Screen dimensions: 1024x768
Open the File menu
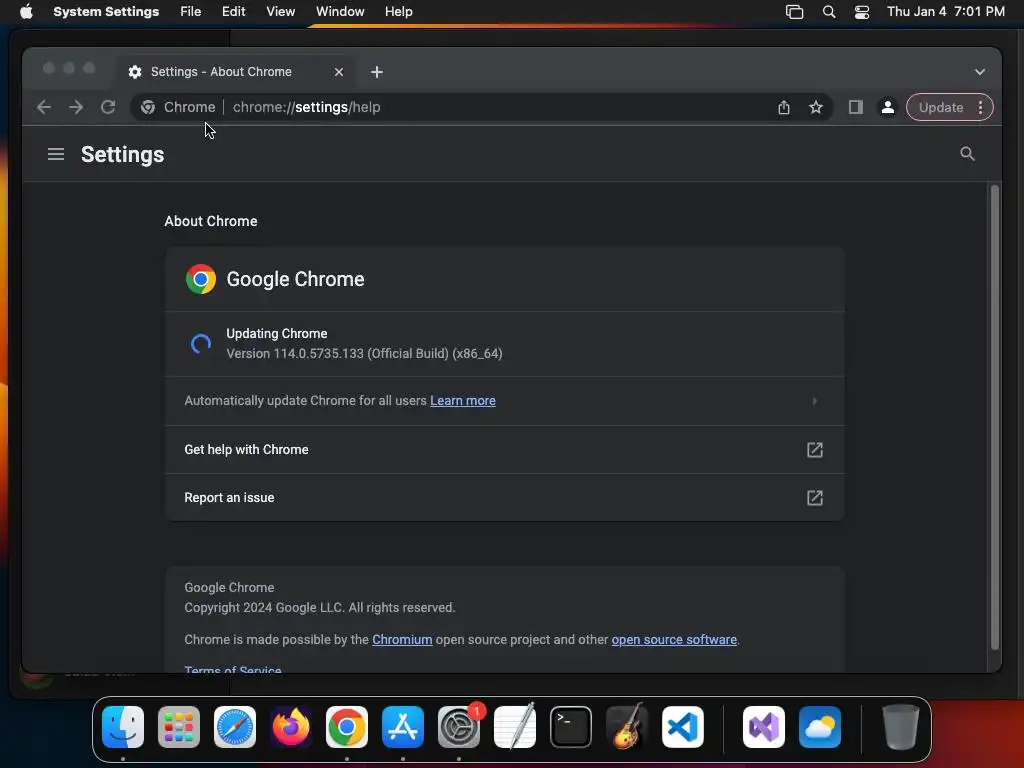[190, 12]
